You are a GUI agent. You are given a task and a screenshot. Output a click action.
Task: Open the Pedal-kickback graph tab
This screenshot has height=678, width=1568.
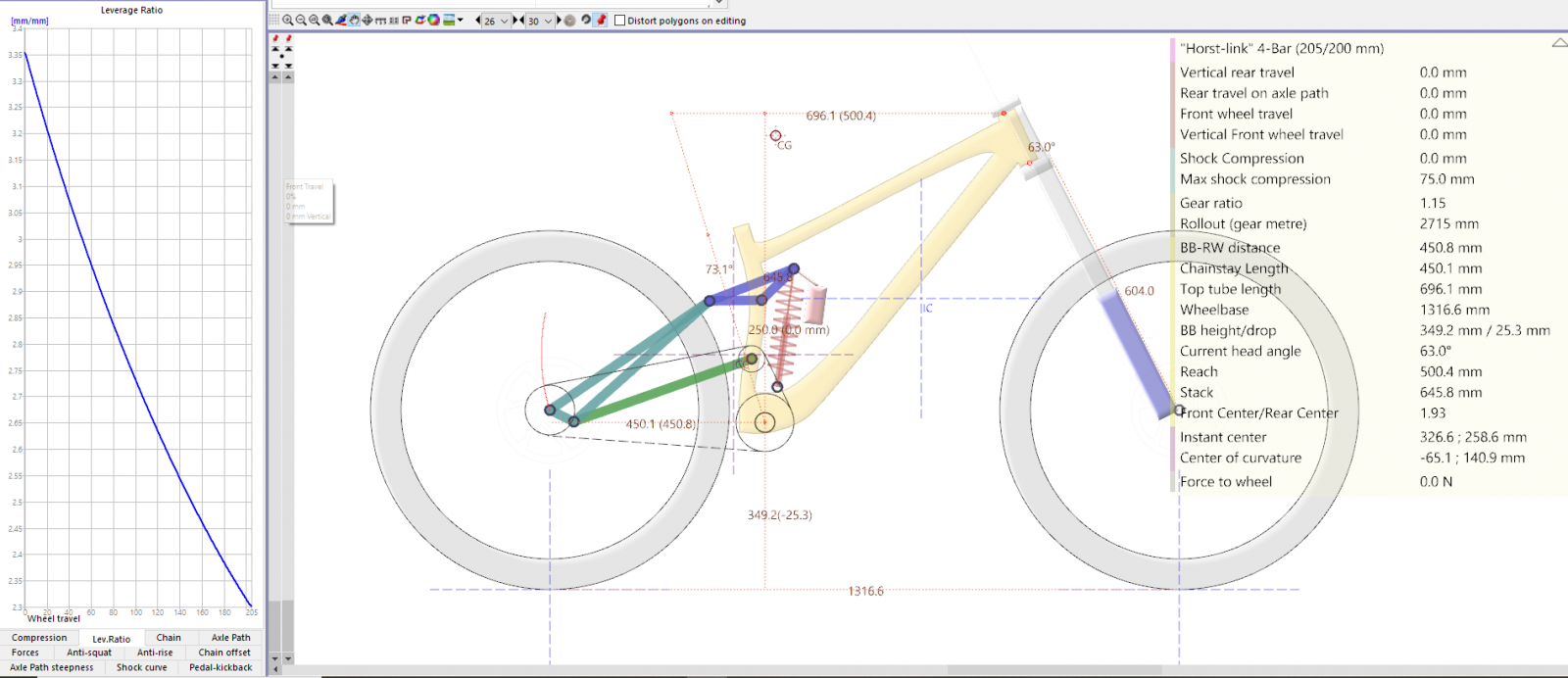point(220,667)
